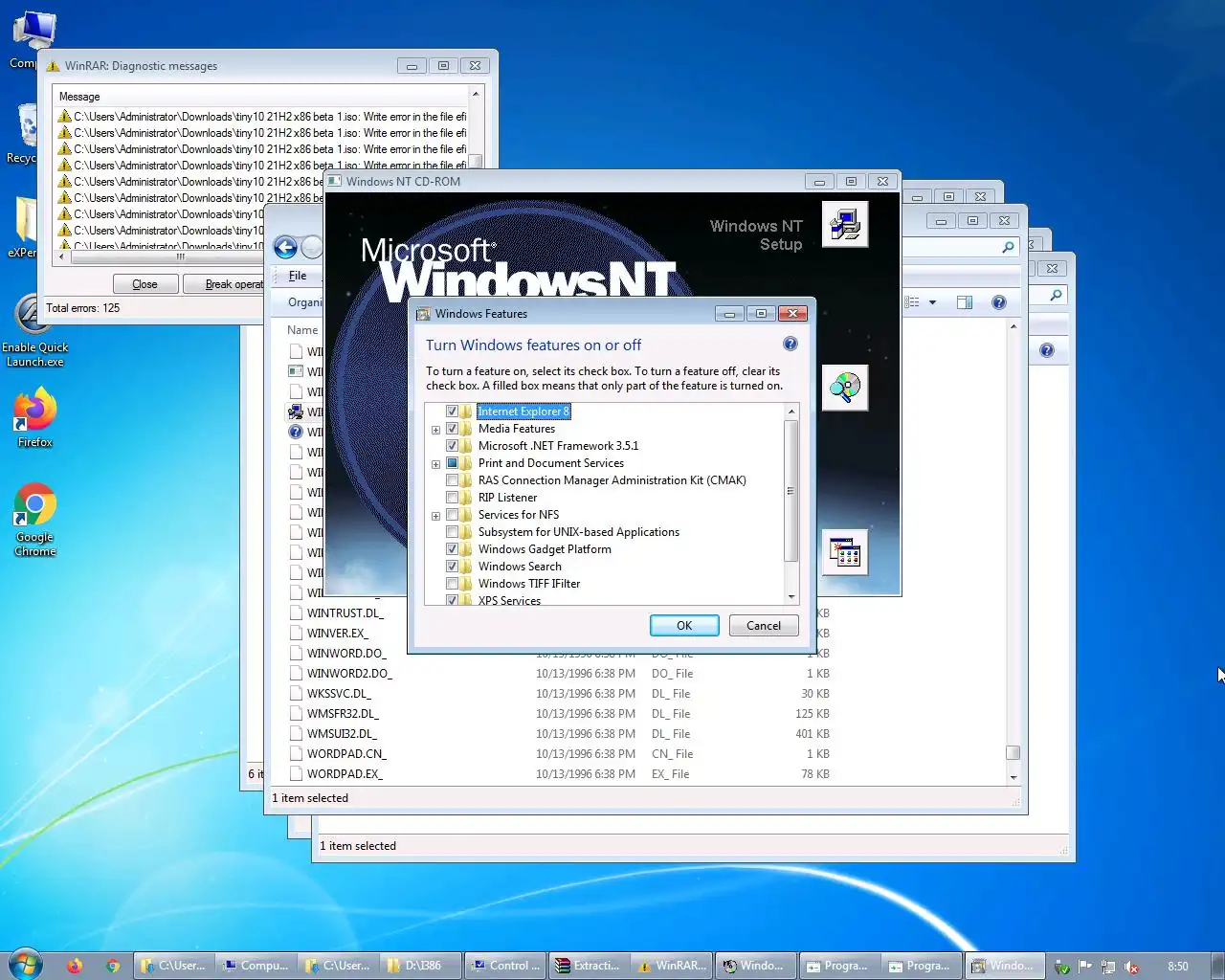Click scroll down arrow in Windows Features list
The image size is (1225, 980).
pos(791,597)
